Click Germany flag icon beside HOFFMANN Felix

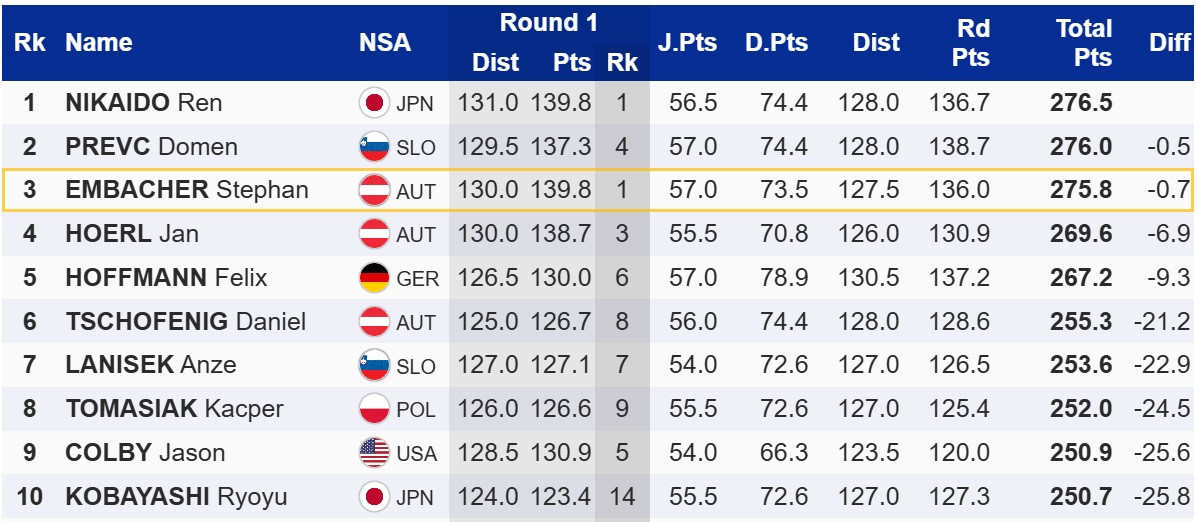pos(374,278)
